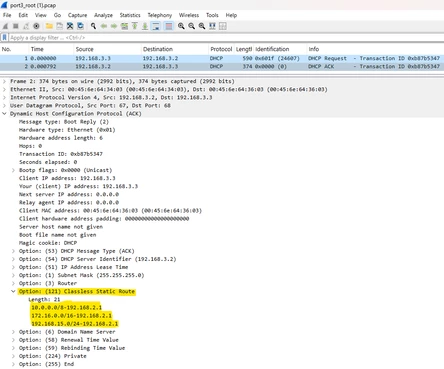Click the Apply a display filter field
444x369 pixels.
point(226,38)
